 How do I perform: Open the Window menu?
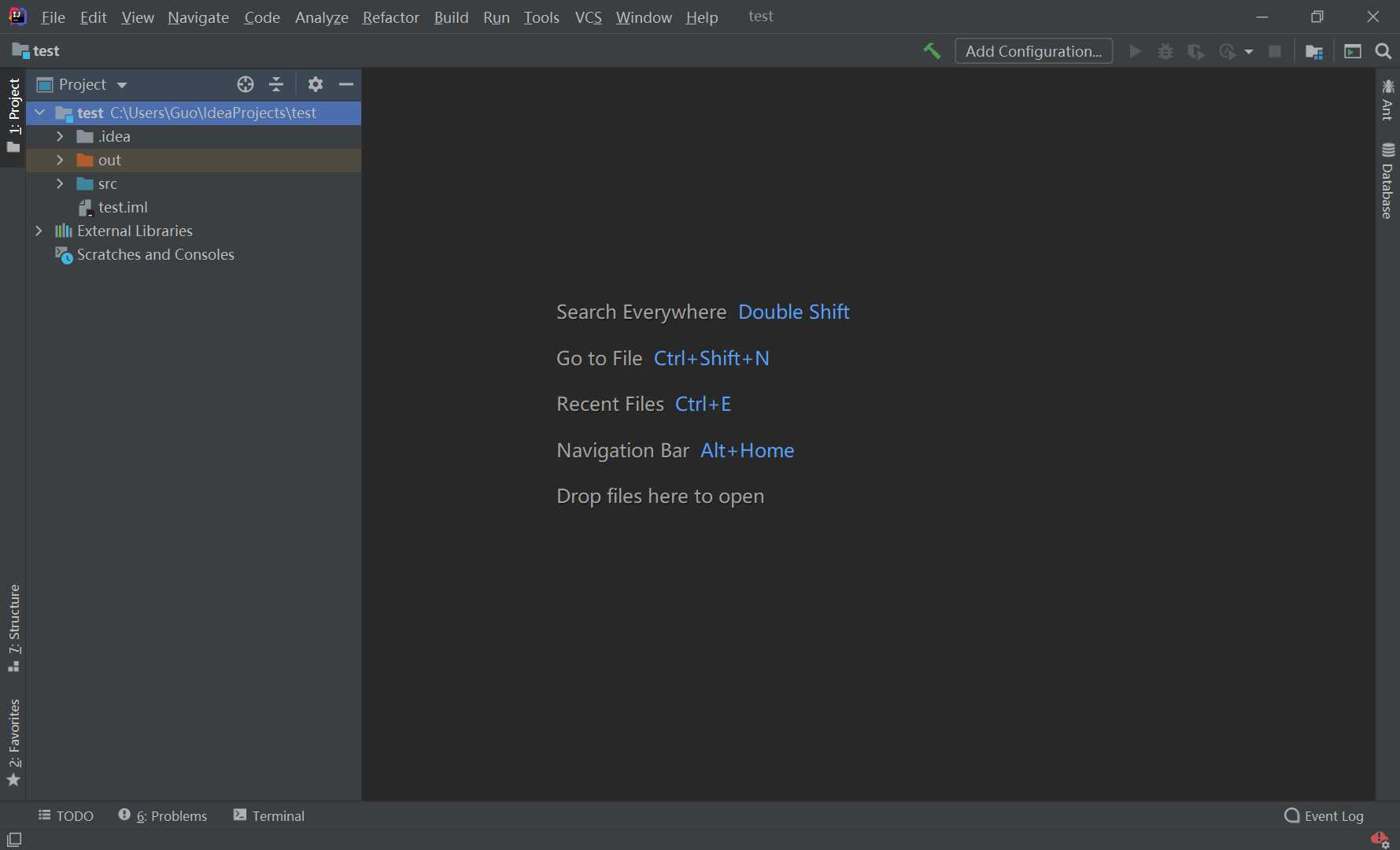click(x=644, y=17)
